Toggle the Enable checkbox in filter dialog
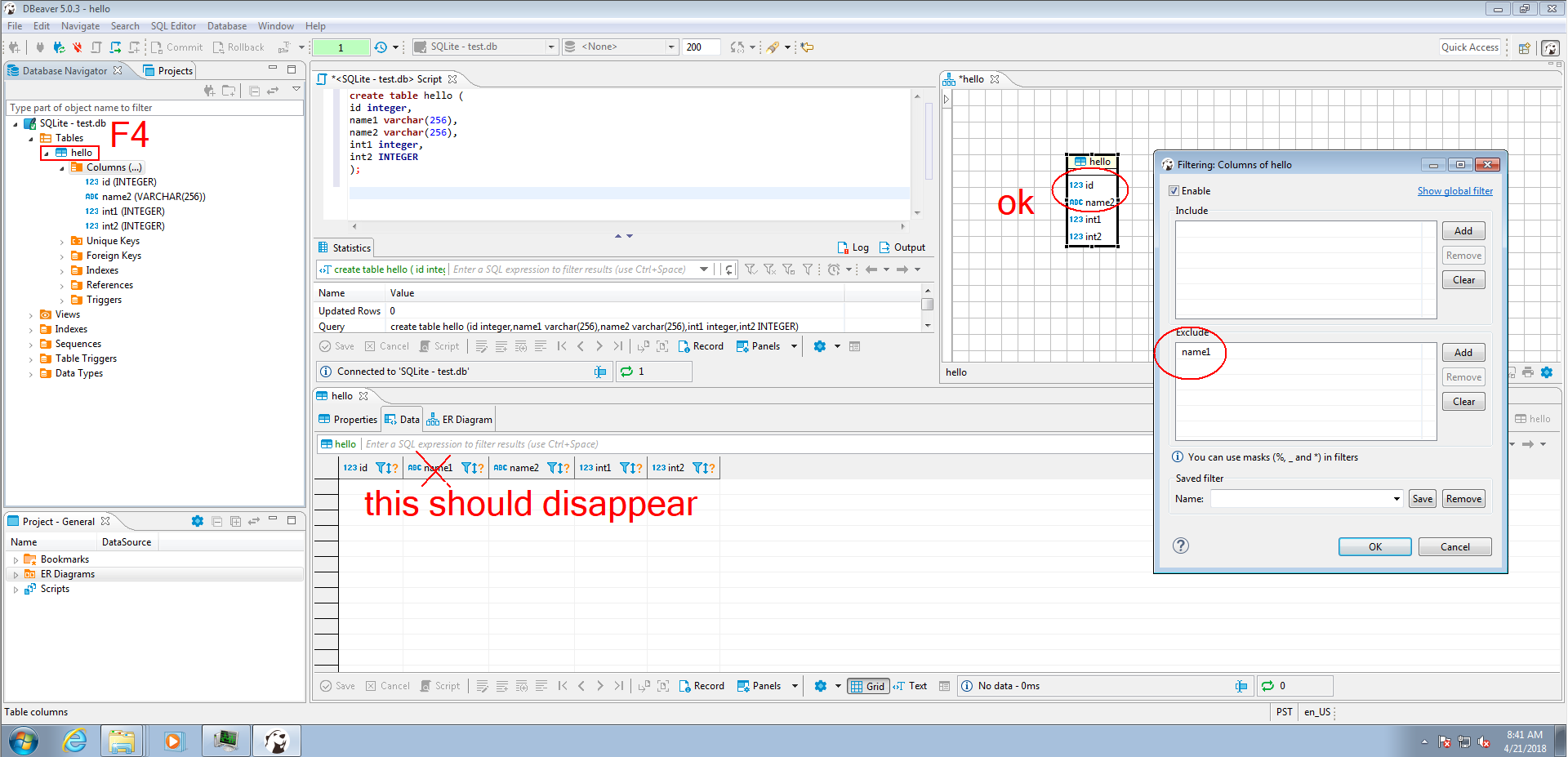 coord(1174,191)
